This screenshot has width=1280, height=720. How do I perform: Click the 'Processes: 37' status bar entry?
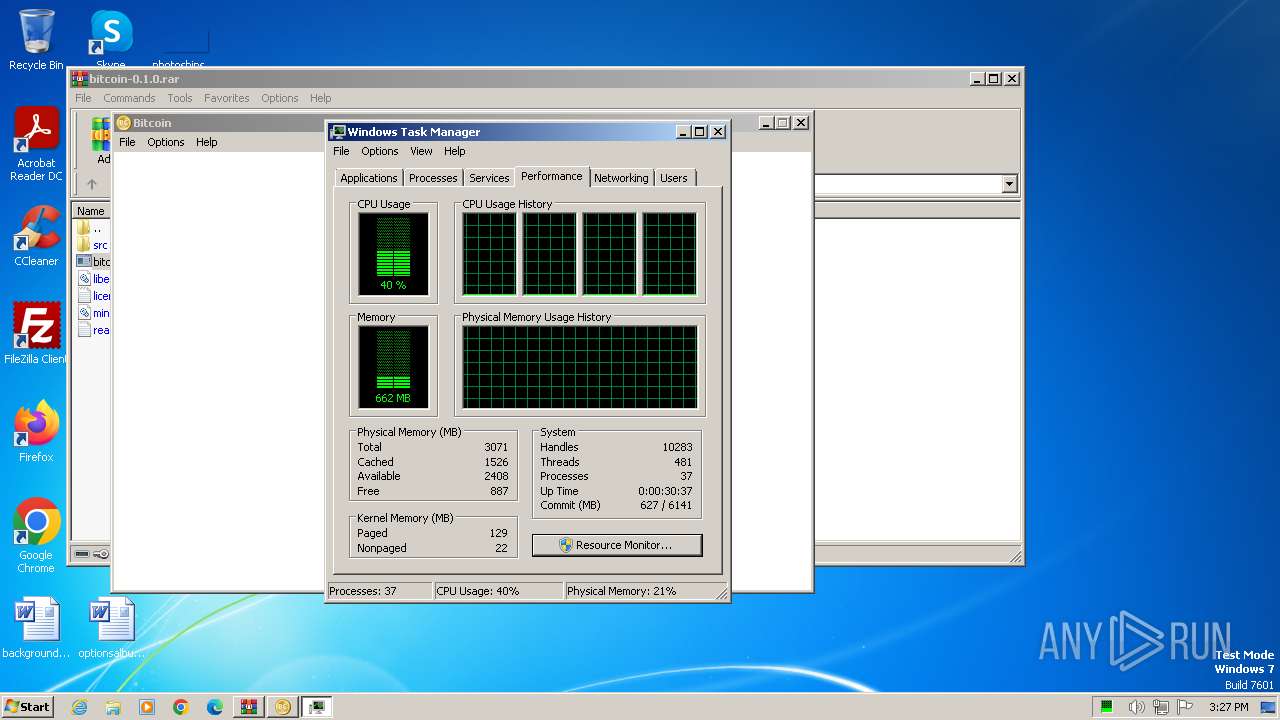coord(363,591)
